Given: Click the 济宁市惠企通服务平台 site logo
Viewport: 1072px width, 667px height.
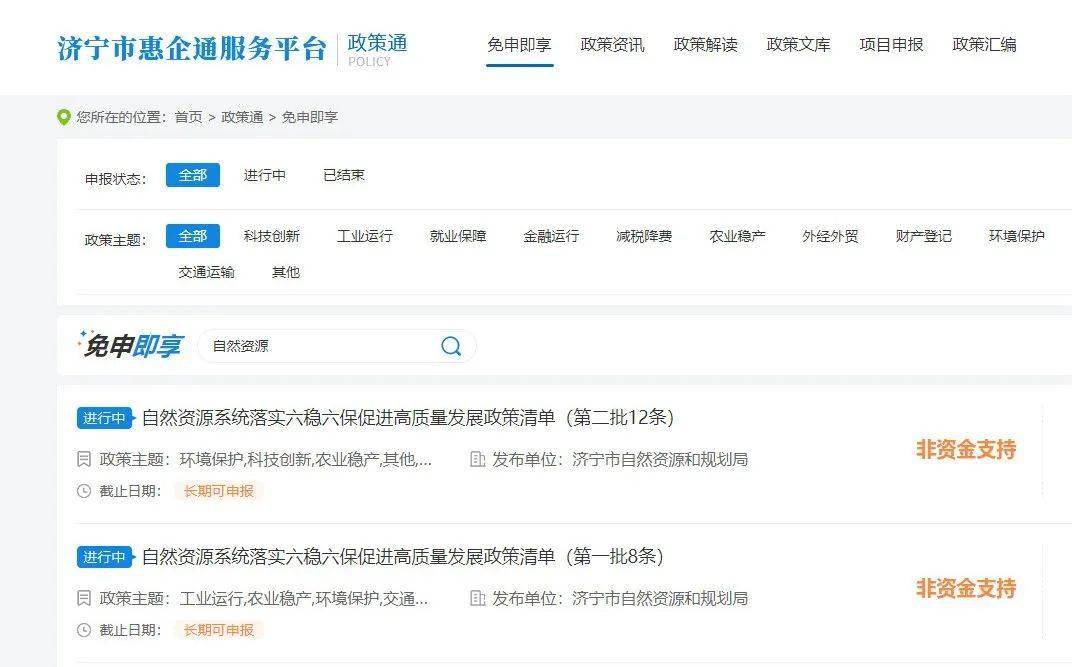Looking at the screenshot, I should tap(192, 49).
